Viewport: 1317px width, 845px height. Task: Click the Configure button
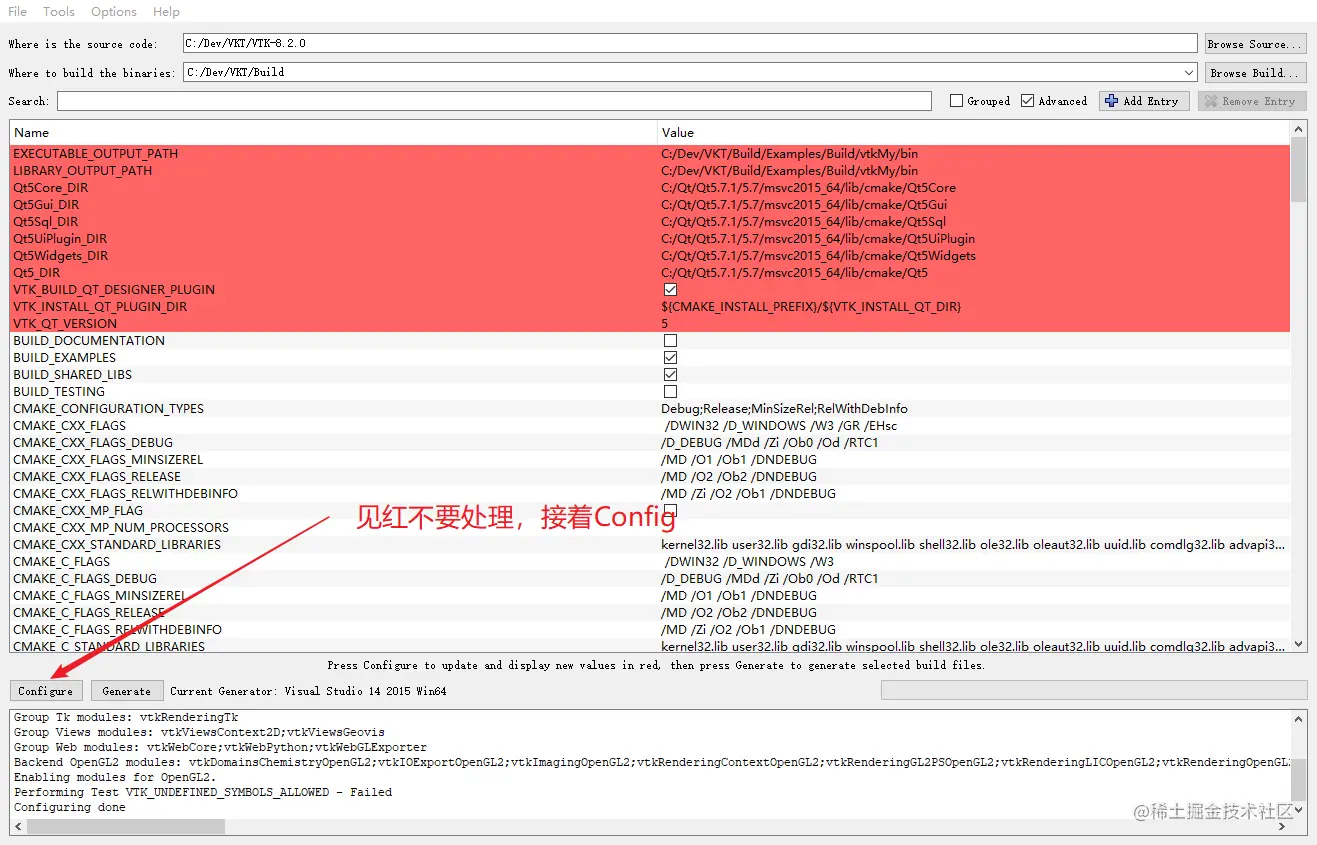pyautogui.click(x=46, y=691)
